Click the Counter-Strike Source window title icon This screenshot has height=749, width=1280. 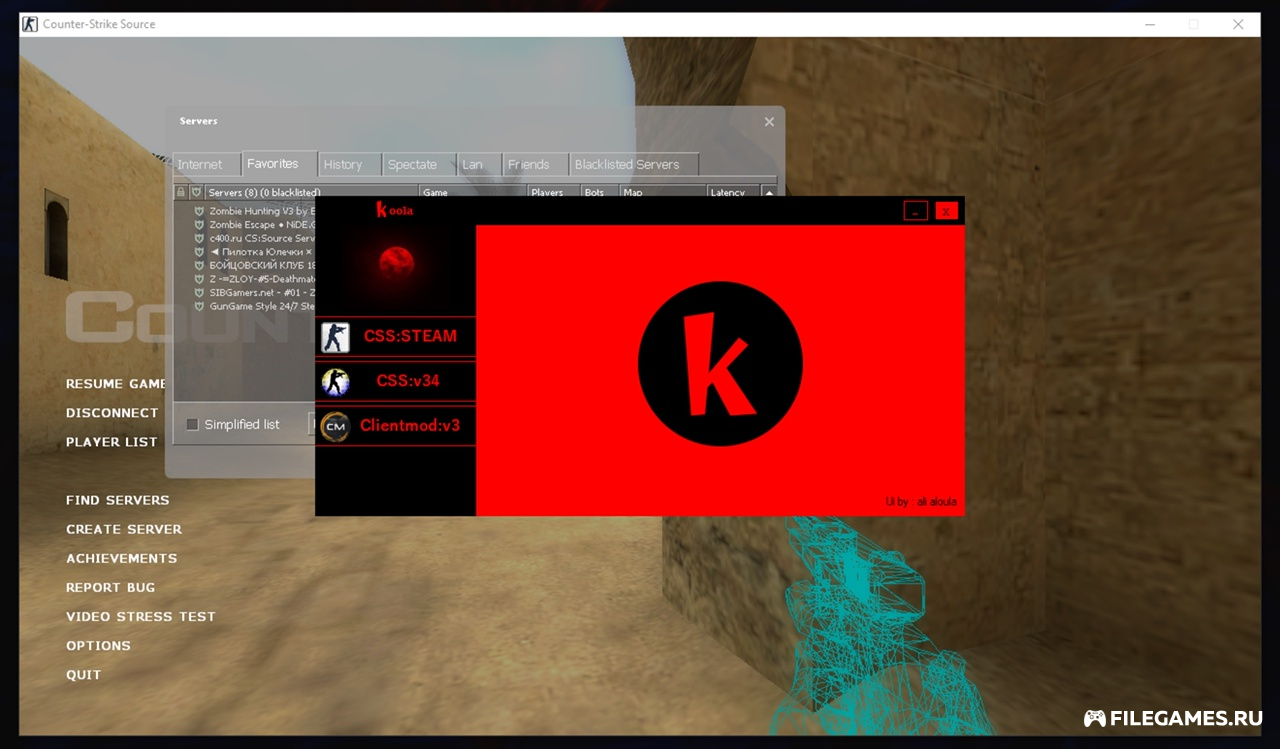coord(31,24)
